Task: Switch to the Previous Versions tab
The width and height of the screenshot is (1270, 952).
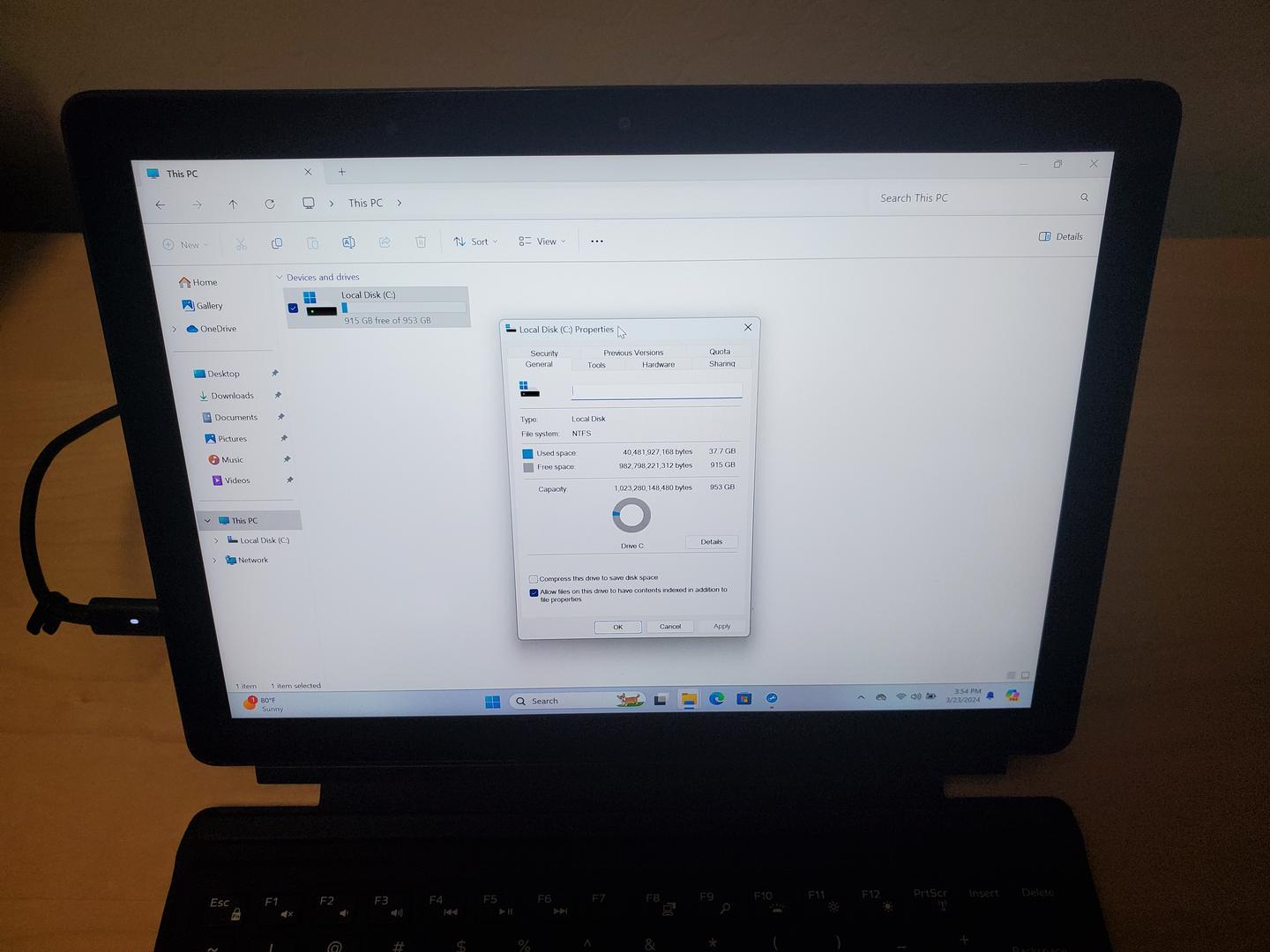Action: 633,352
